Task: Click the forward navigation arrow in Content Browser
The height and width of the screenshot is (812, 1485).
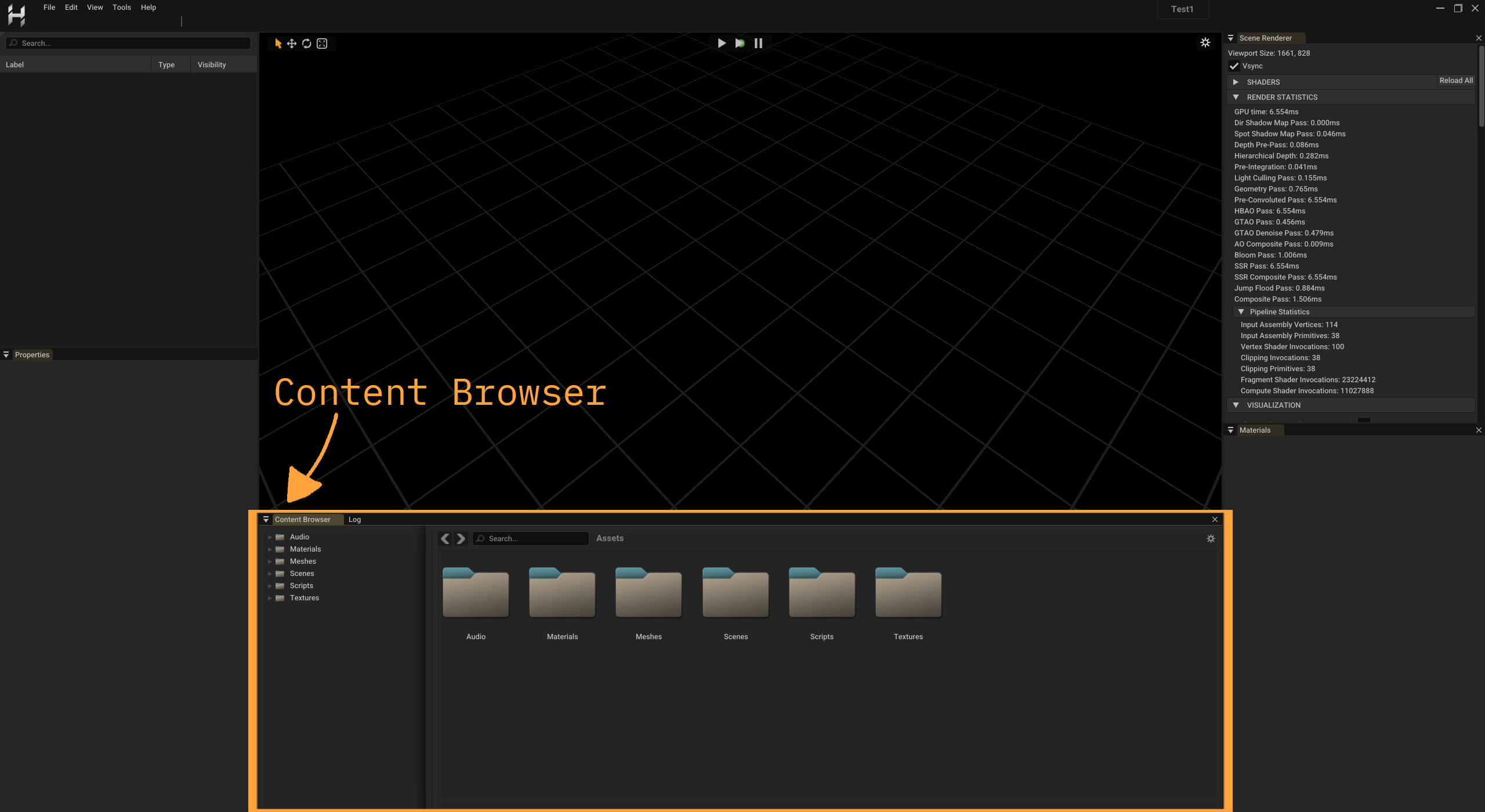Action: pyautogui.click(x=460, y=538)
